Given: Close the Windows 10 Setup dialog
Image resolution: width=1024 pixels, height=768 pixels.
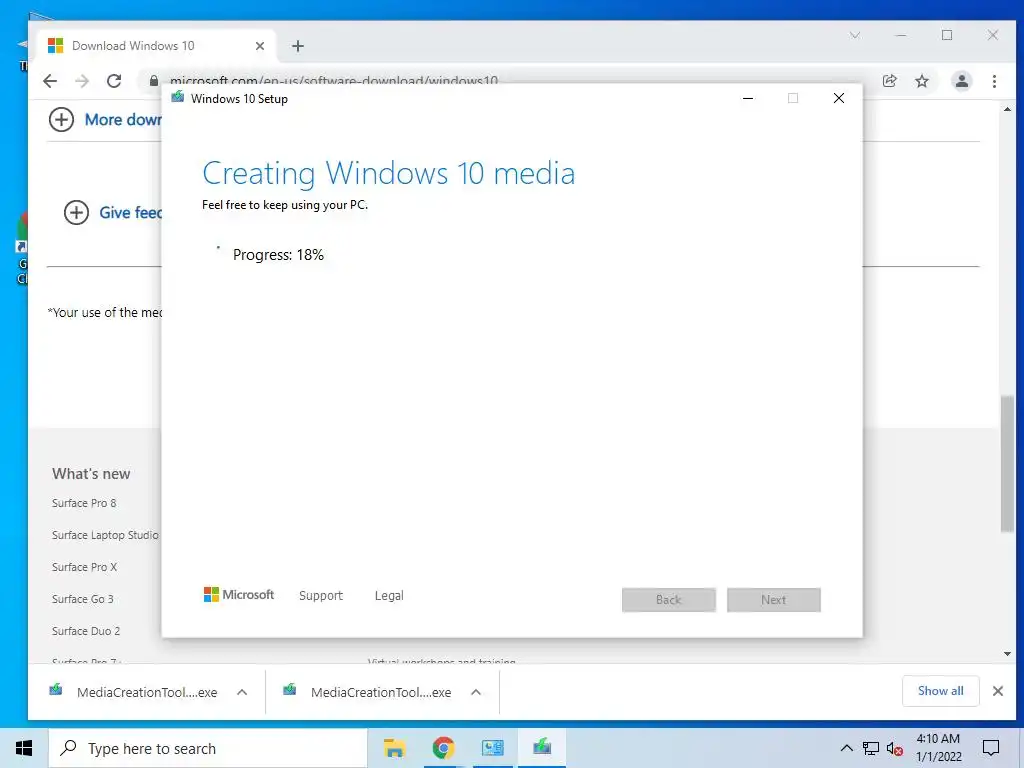Looking at the screenshot, I should [x=839, y=98].
